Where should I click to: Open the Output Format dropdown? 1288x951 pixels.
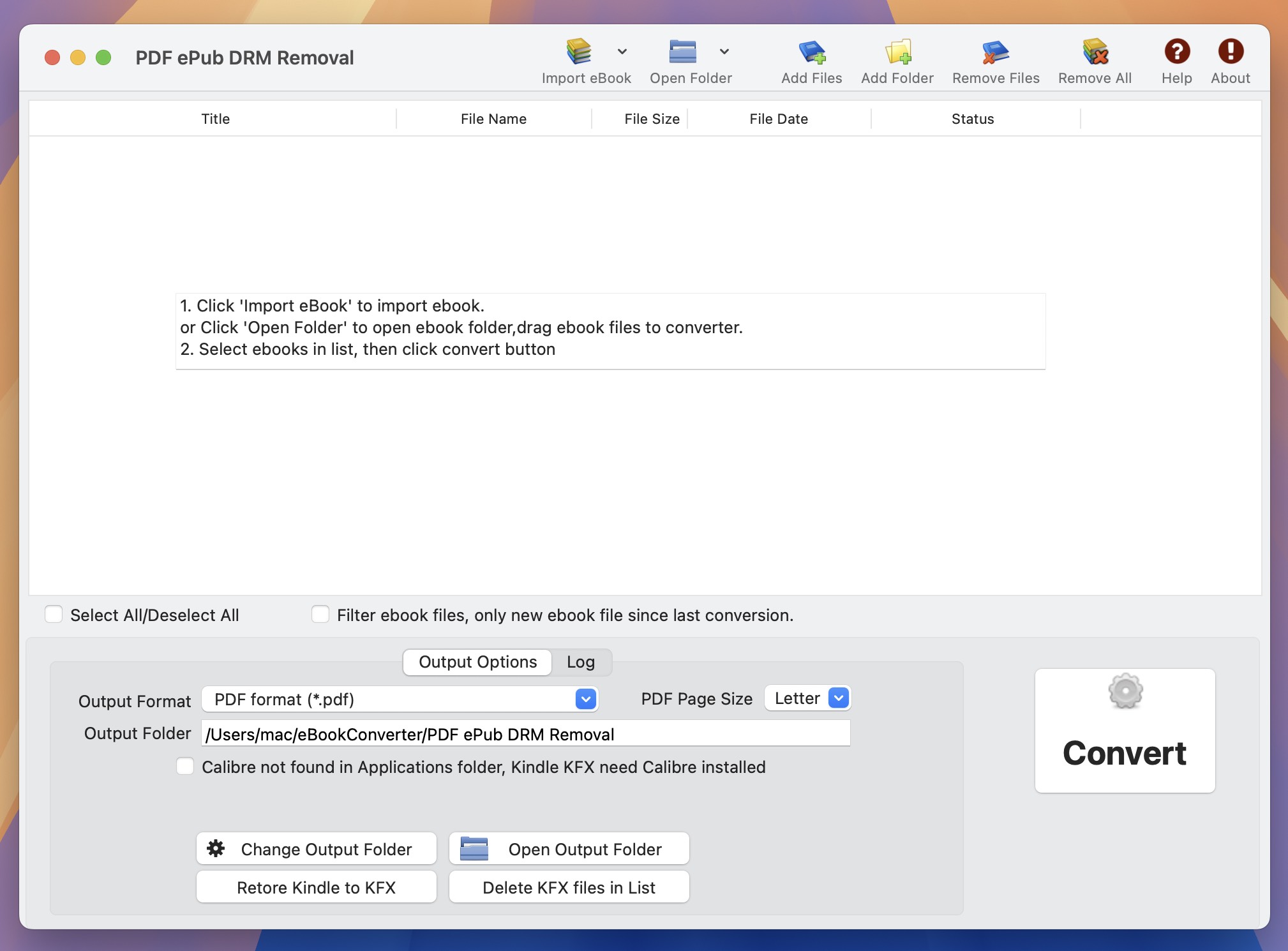coord(584,700)
